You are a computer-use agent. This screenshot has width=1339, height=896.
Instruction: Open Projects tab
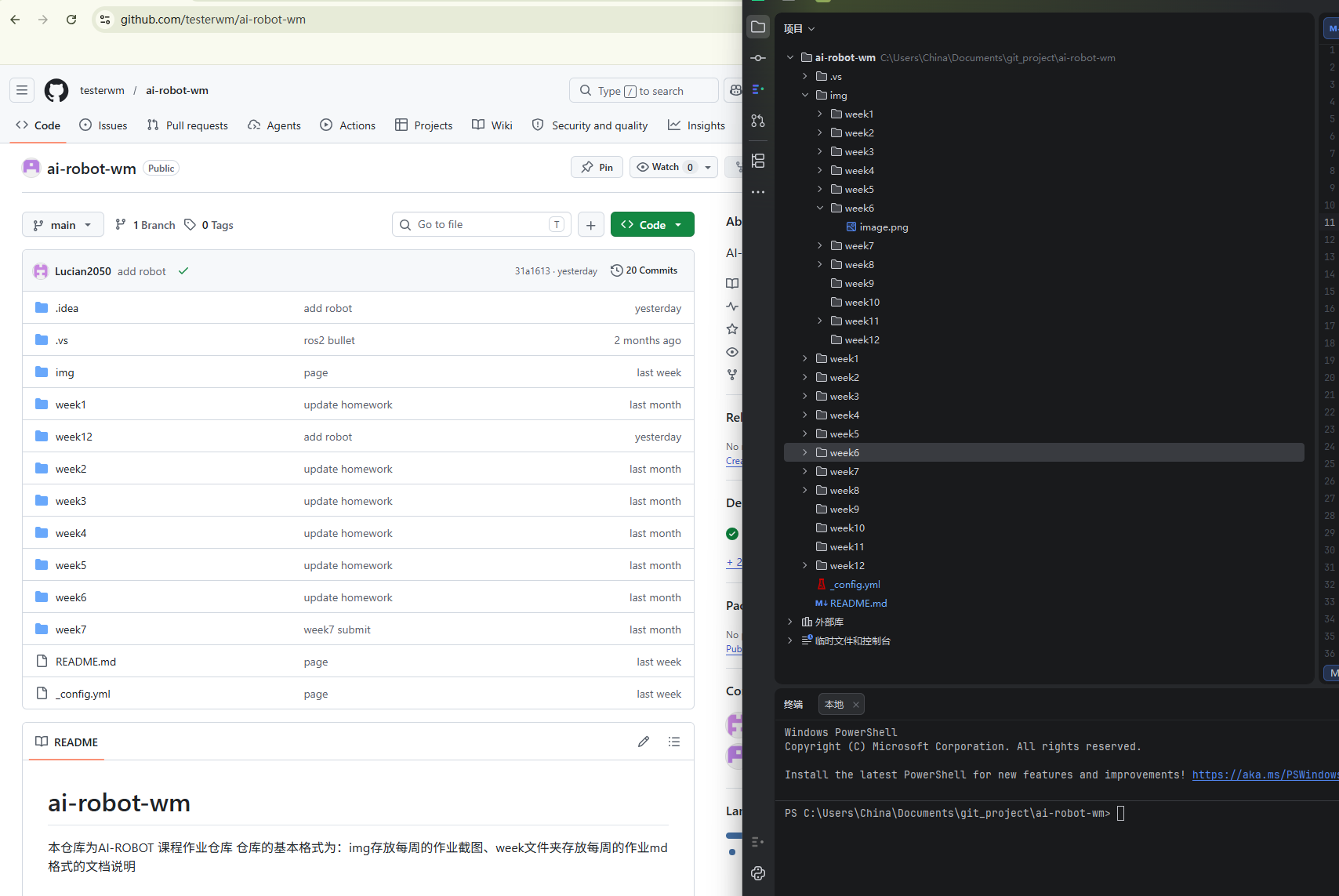[424, 125]
